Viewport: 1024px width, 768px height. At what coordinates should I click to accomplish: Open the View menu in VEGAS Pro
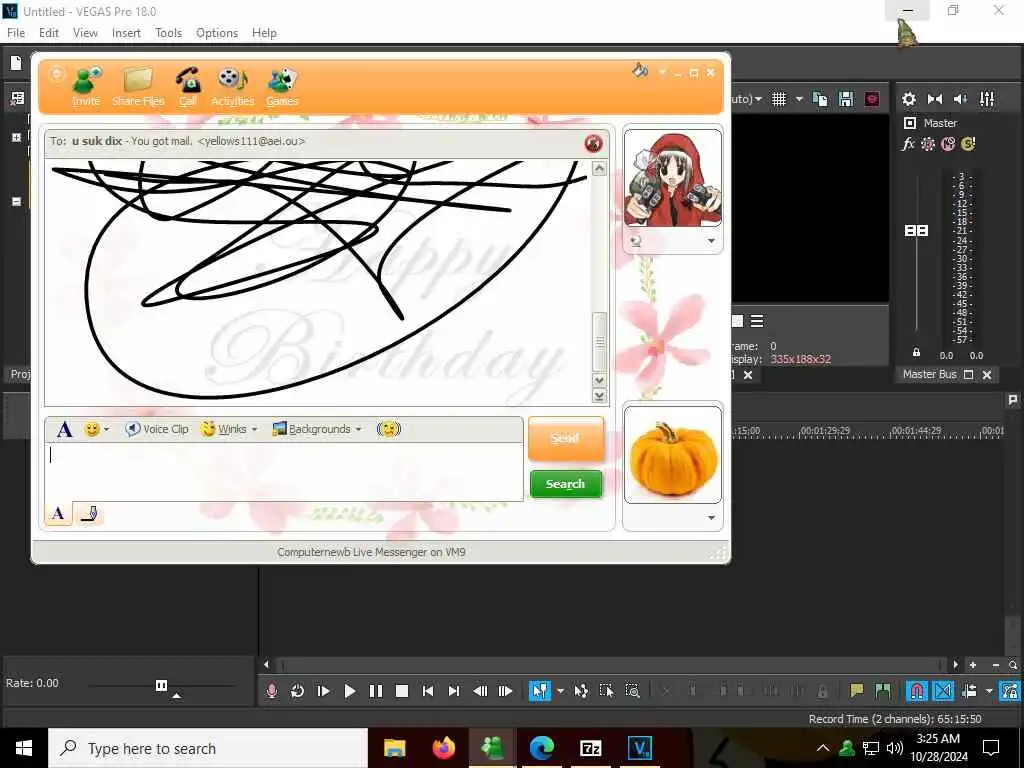coord(85,33)
